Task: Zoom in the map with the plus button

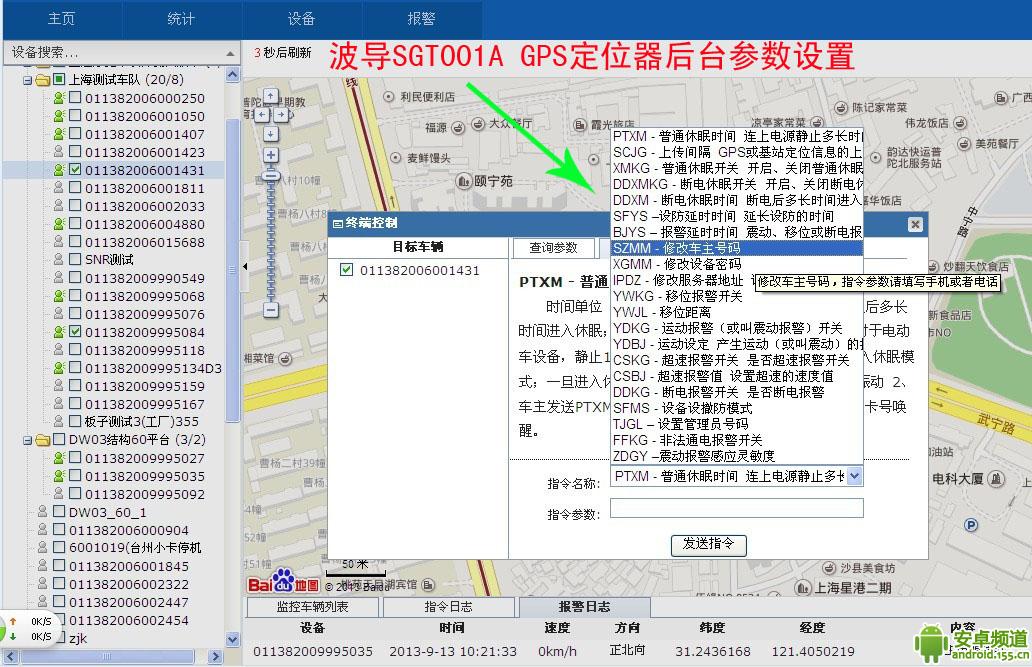Action: (271, 155)
